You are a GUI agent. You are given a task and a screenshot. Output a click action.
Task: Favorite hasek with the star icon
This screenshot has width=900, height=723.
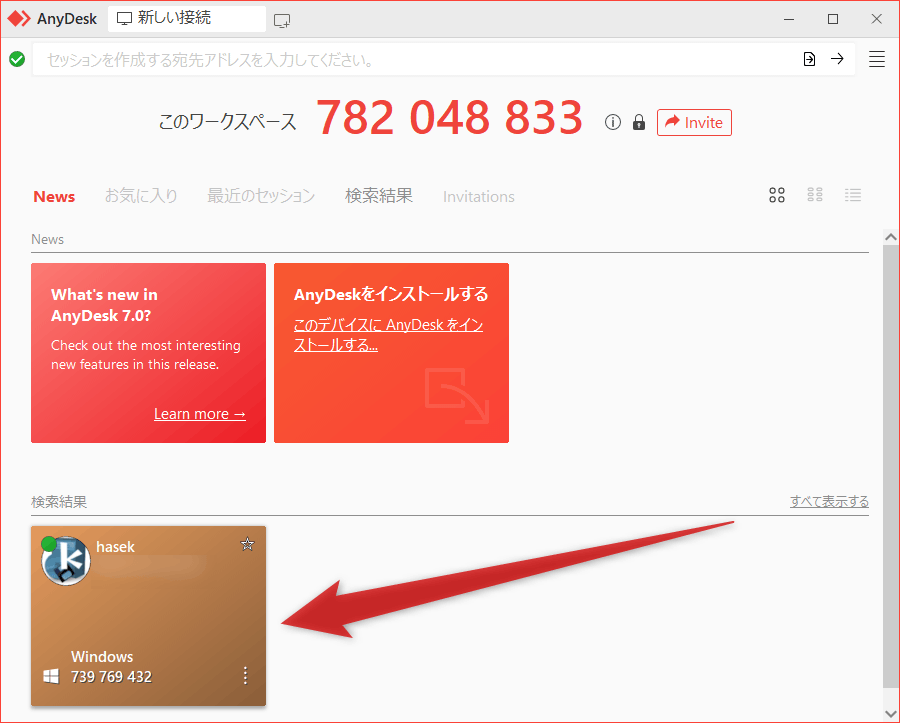coord(247,543)
